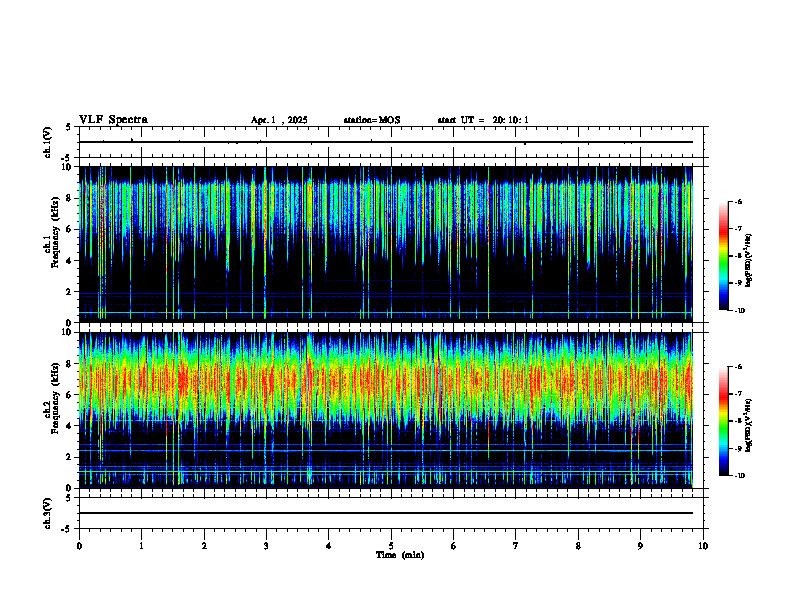Image resolution: width=792 pixels, height=612 pixels.
Task: Click the '-10' label on ch.2 color bar
Action: (740, 476)
